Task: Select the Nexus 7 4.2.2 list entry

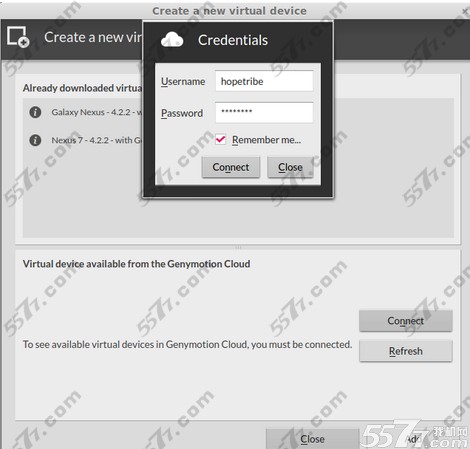Action: tap(96, 140)
